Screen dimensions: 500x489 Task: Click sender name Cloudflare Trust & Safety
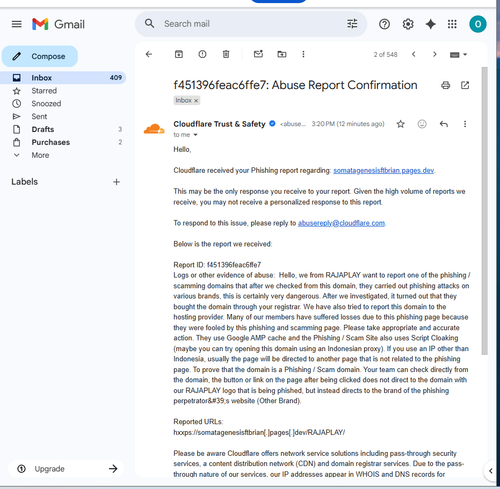pyautogui.click(x=219, y=124)
